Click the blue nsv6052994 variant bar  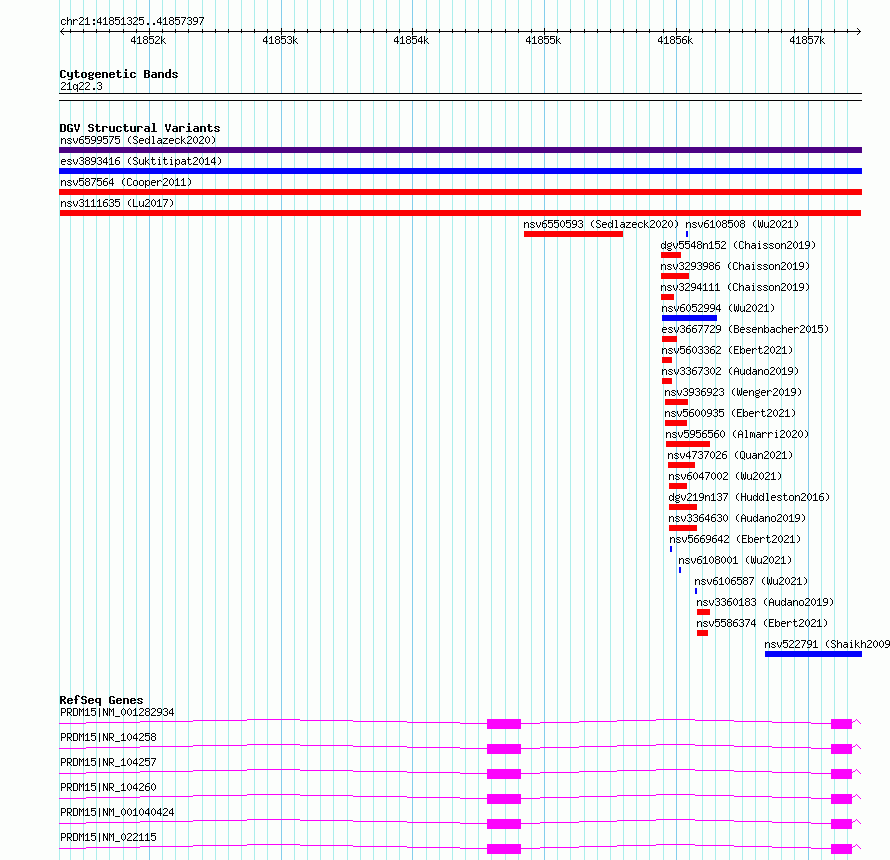pyautogui.click(x=690, y=318)
